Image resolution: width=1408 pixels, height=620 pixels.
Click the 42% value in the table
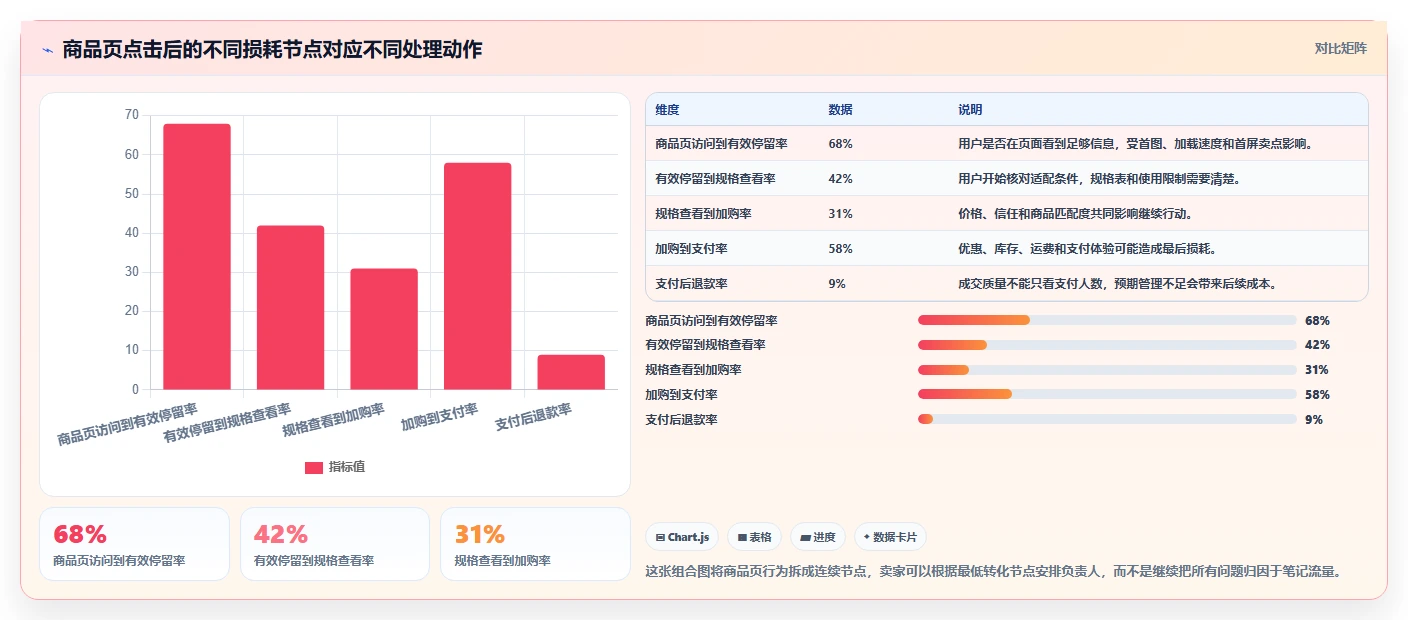(x=840, y=179)
